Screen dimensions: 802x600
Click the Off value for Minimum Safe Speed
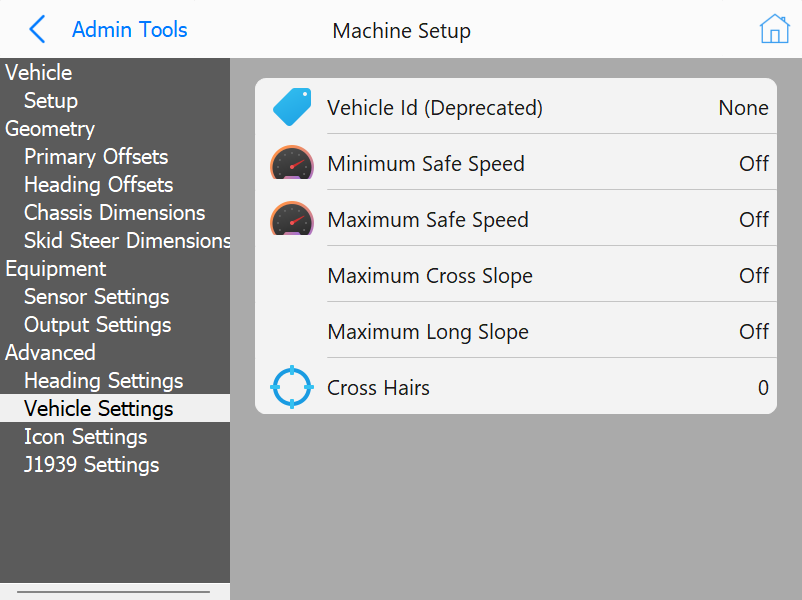pyautogui.click(x=753, y=164)
